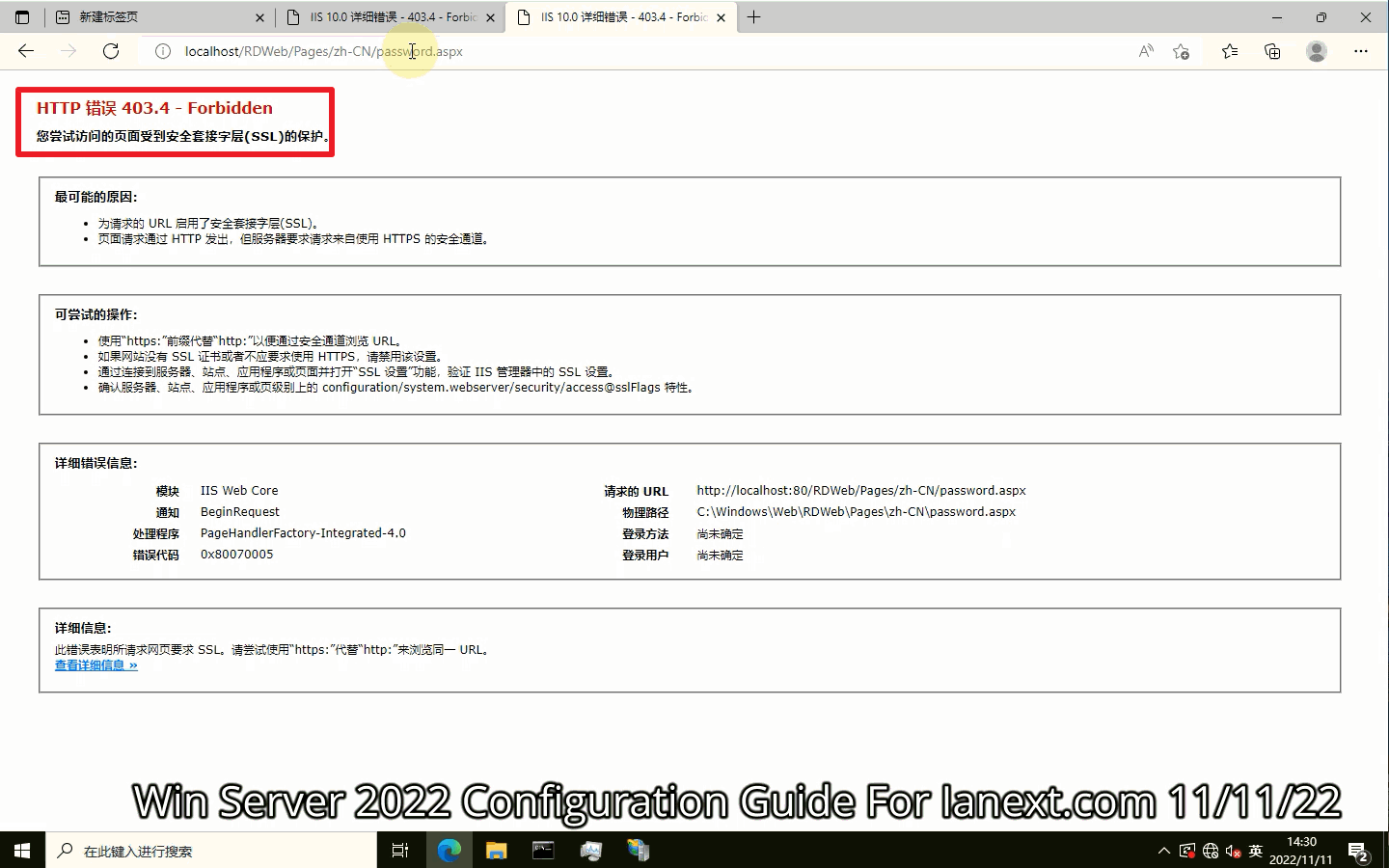The height and width of the screenshot is (868, 1389).
Task: Open the tab actions menu
Action: click(x=22, y=17)
